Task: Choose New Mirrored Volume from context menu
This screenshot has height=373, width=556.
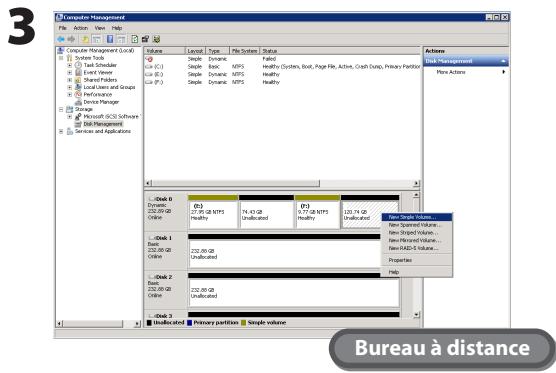Action: coord(417,240)
